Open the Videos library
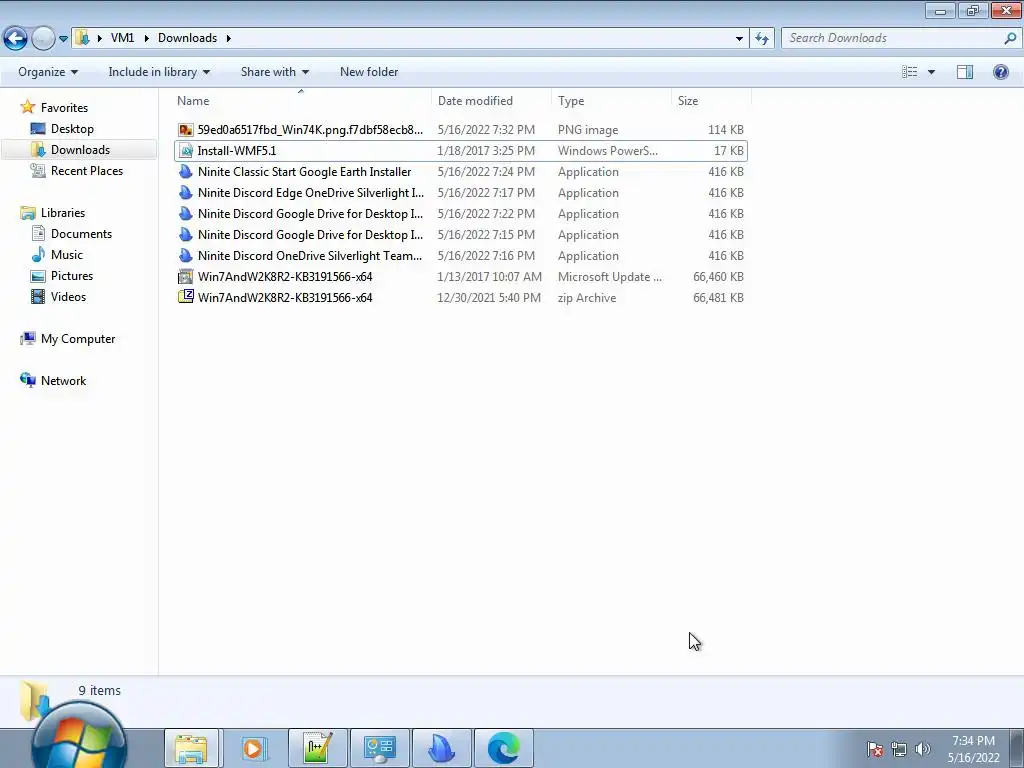 [x=68, y=296]
